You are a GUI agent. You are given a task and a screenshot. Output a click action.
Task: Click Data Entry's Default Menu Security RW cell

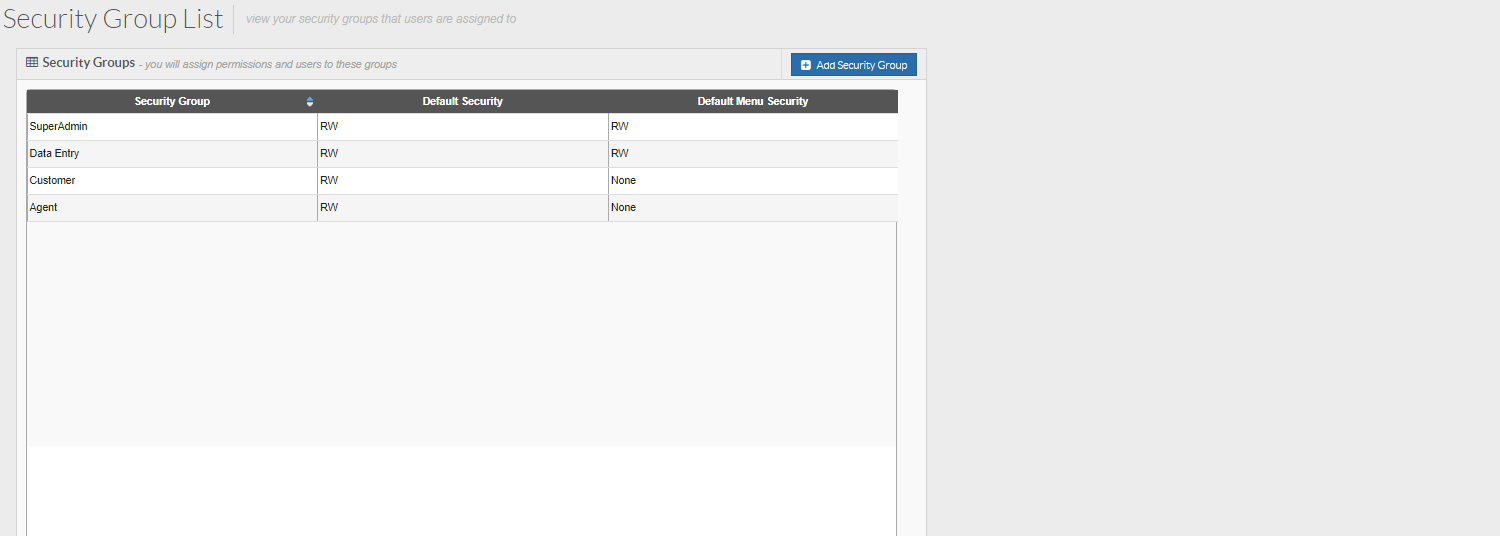tap(620, 154)
